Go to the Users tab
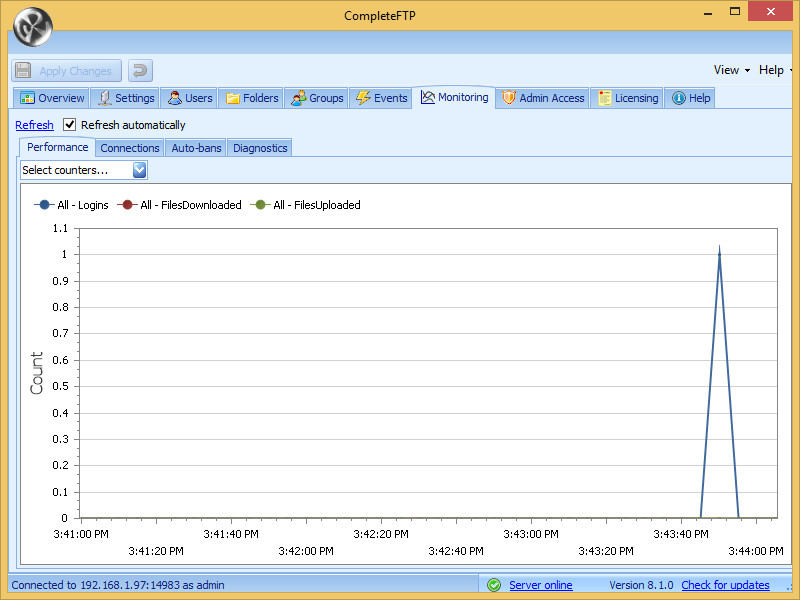800x600 pixels. 189,98
